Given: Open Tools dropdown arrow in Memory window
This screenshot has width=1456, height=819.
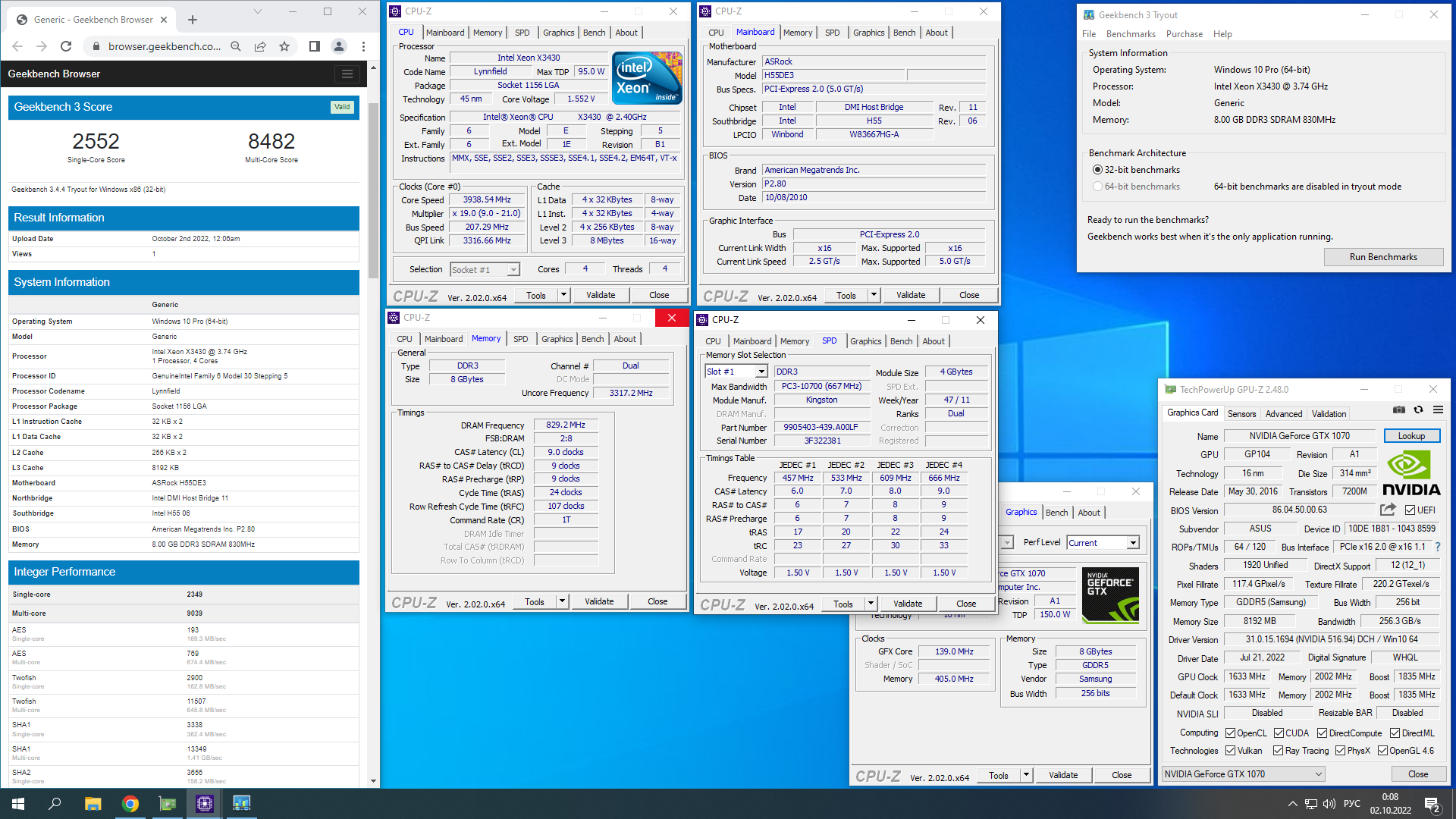Looking at the screenshot, I should (x=562, y=601).
